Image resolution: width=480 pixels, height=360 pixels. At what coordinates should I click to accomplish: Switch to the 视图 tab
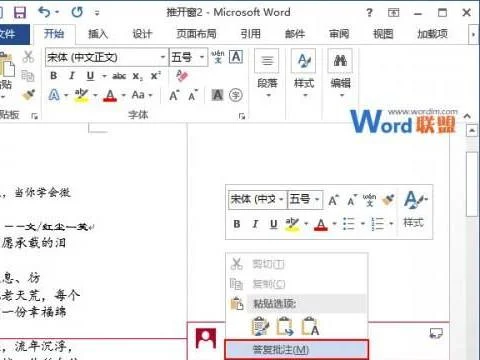click(x=383, y=34)
